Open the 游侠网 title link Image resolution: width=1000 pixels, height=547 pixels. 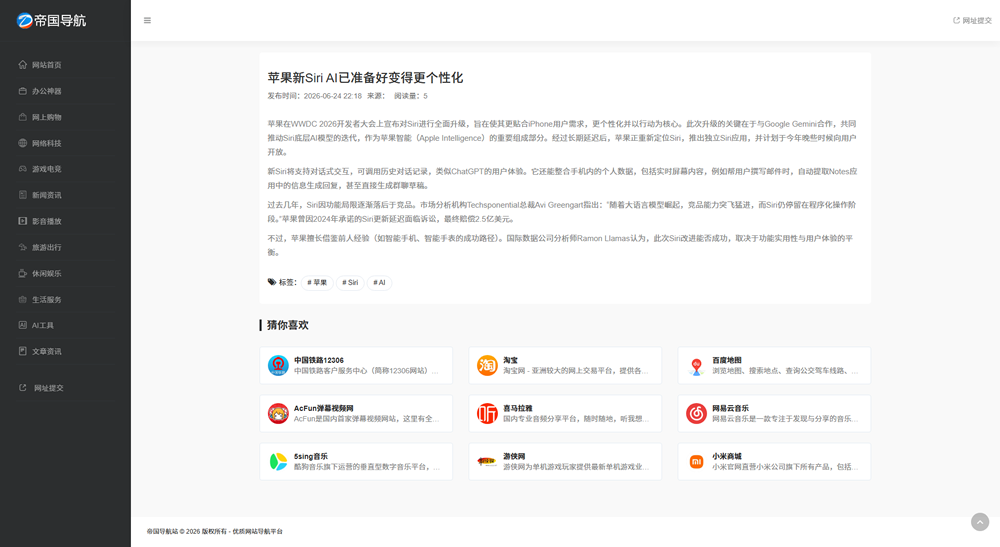(x=514, y=456)
